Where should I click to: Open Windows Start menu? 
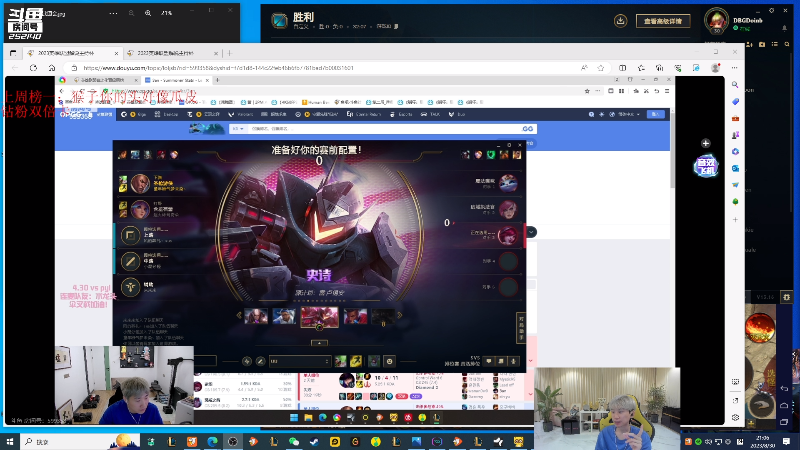click(x=10, y=442)
